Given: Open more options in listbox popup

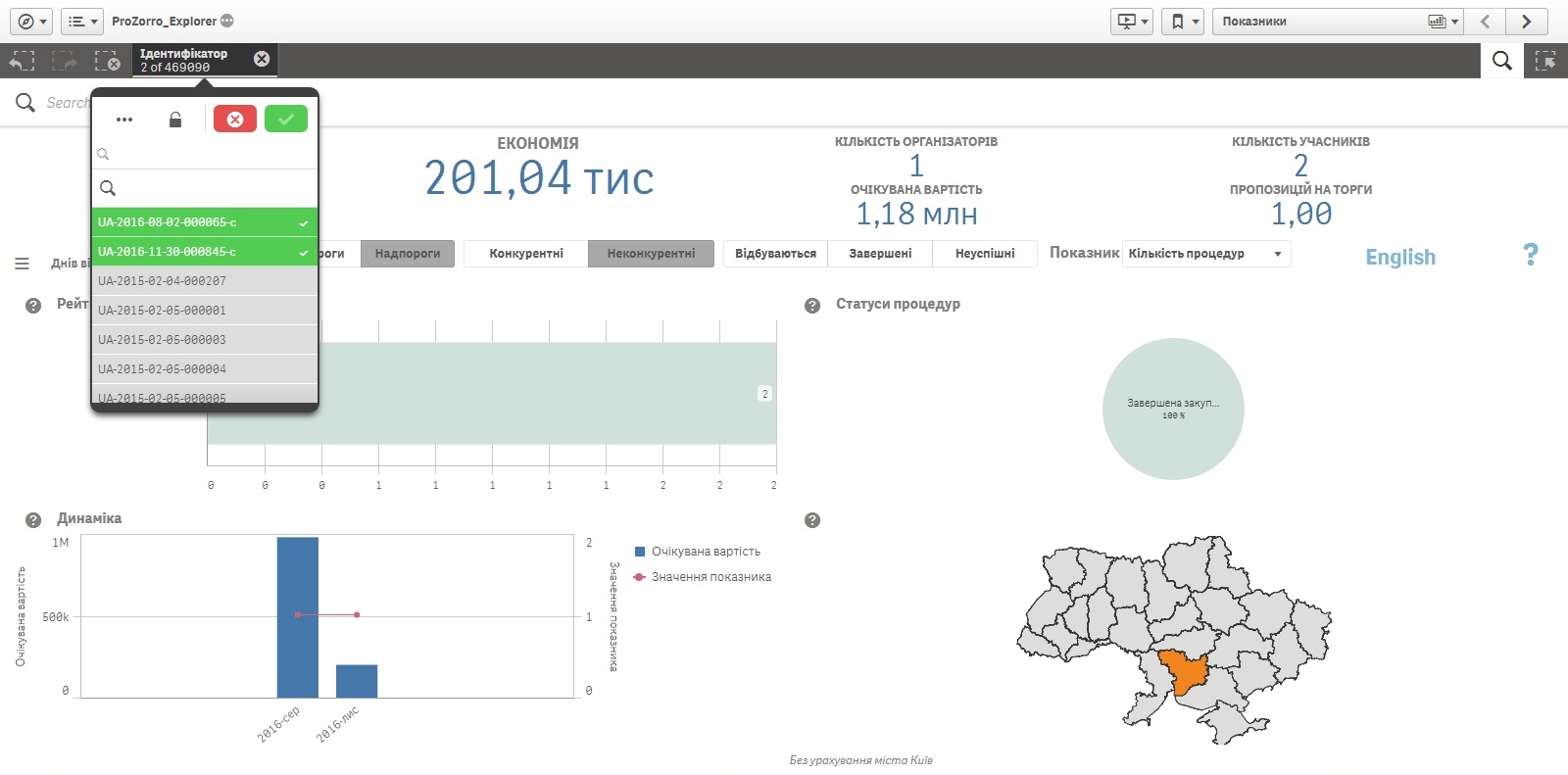Looking at the screenshot, I should pyautogui.click(x=124, y=120).
